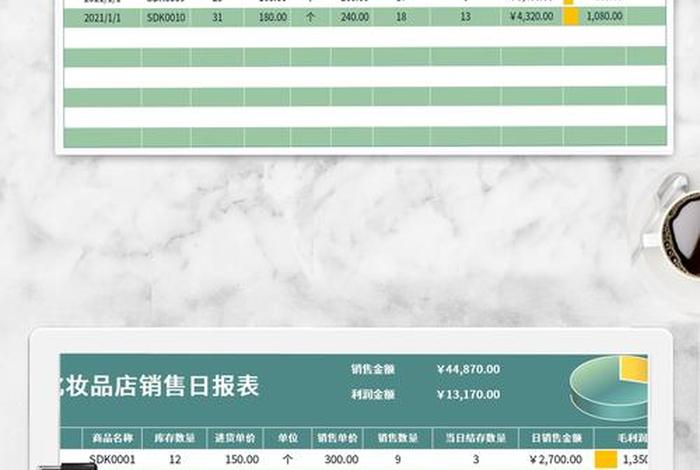
Task: Click the 进货单价 column header
Action: (235, 438)
